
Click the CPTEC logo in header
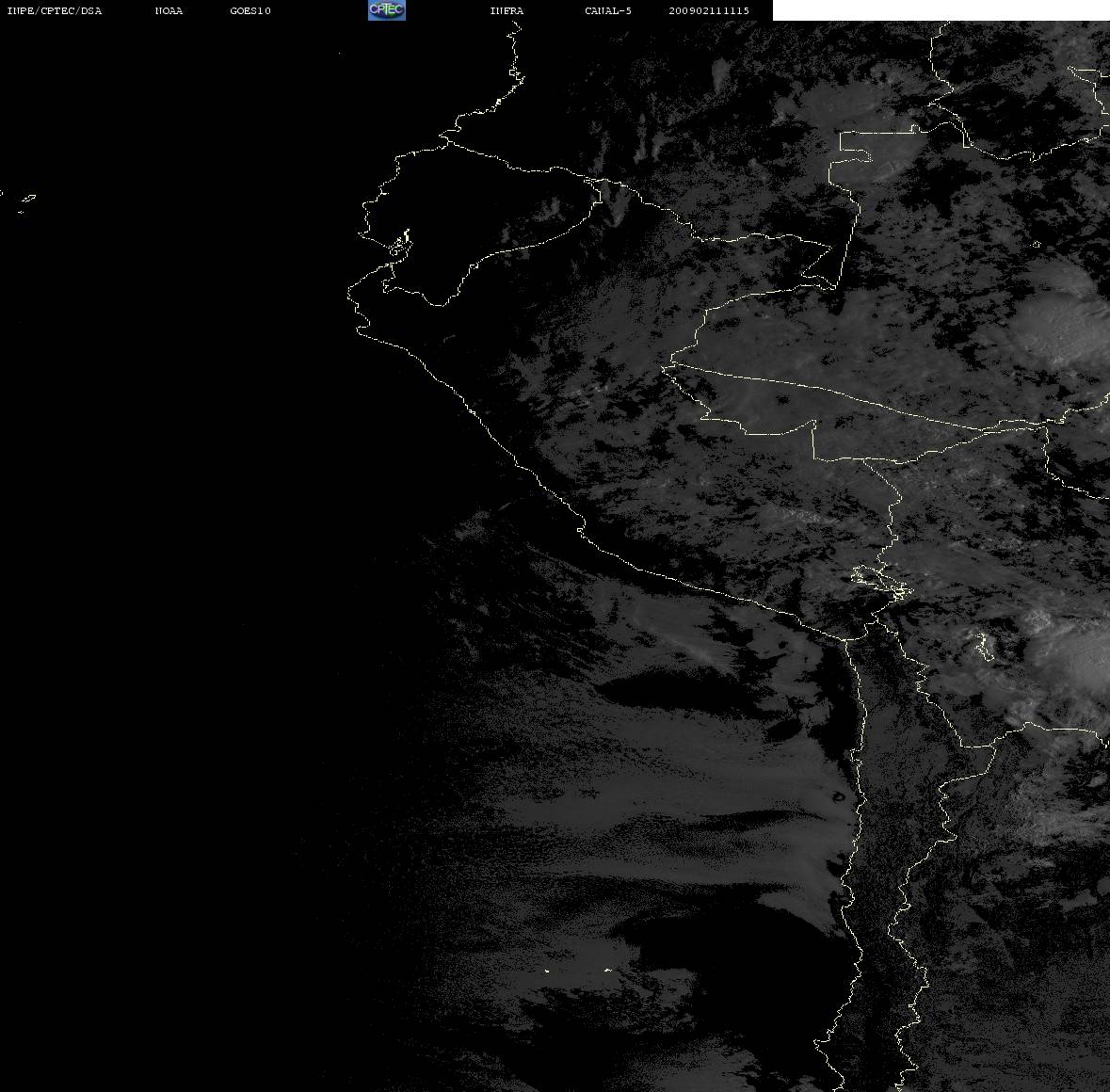tap(387, 10)
